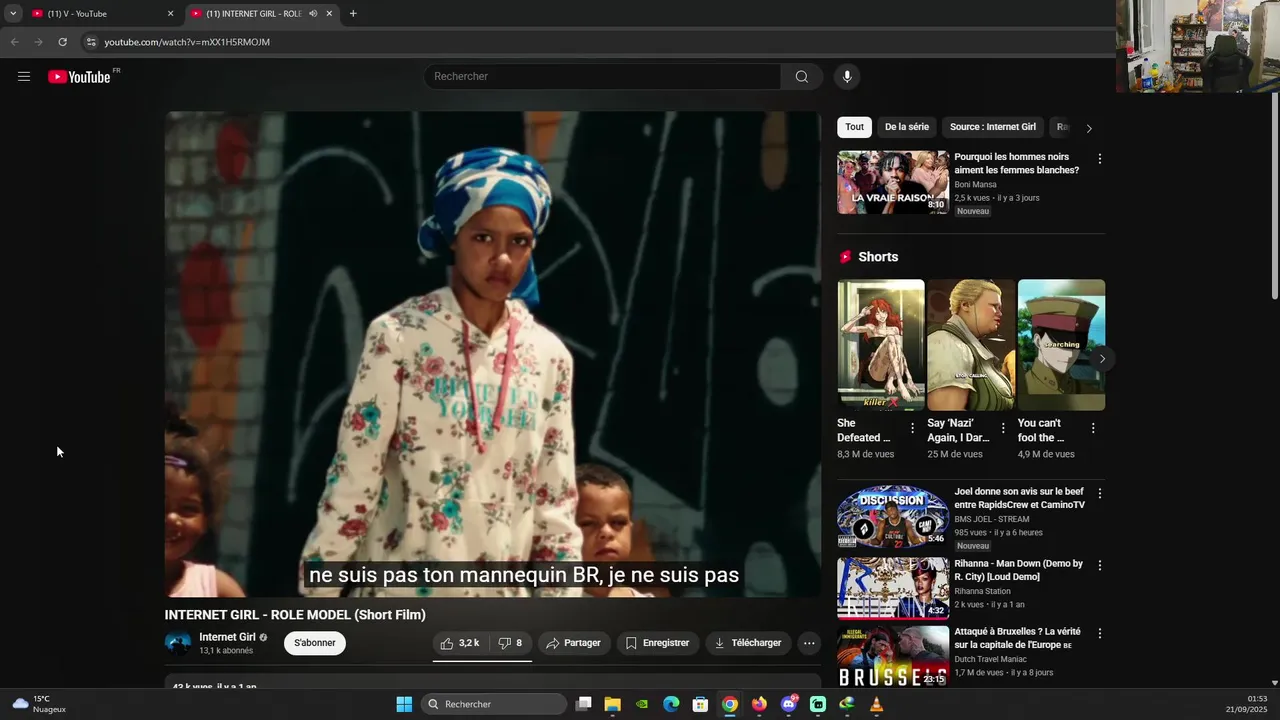The height and width of the screenshot is (720, 1280).
Task: Open the NVIDIA app from the taskbar
Action: click(642, 704)
